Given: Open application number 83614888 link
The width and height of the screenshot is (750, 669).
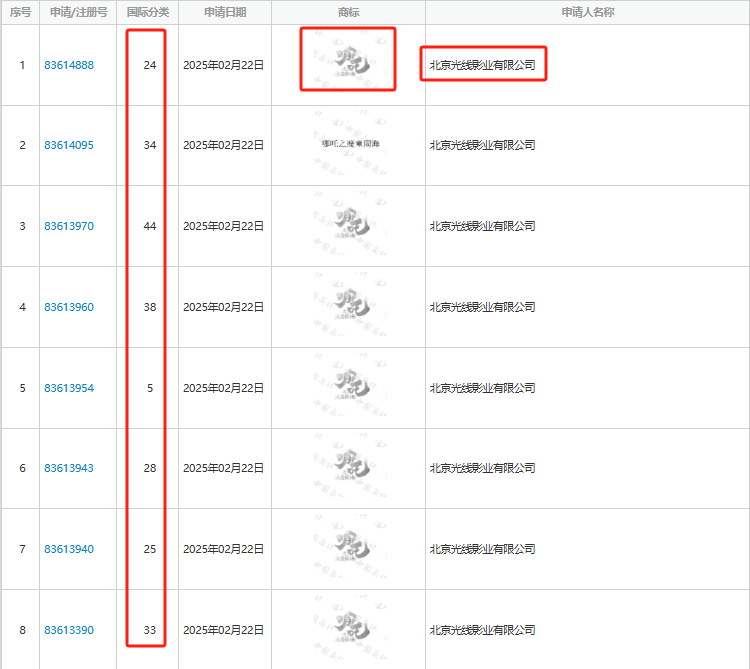Looking at the screenshot, I should (x=69, y=65).
